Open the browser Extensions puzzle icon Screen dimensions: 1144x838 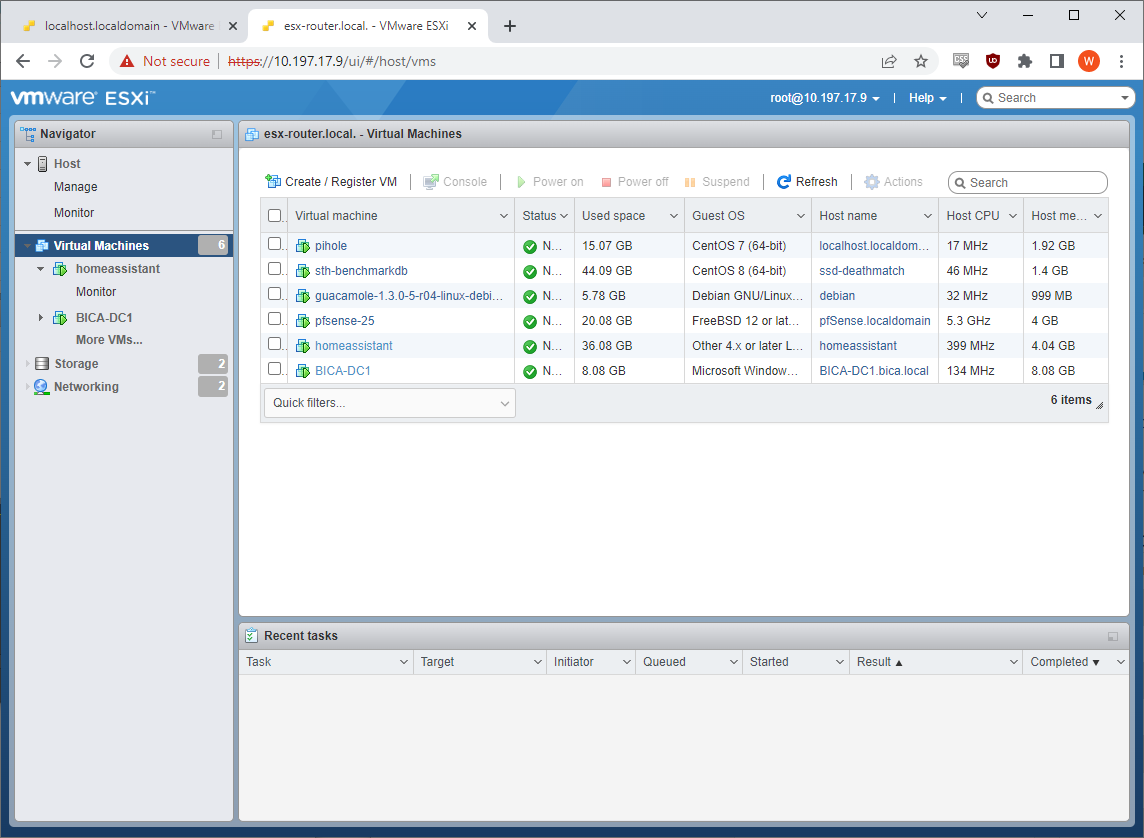coord(1024,61)
